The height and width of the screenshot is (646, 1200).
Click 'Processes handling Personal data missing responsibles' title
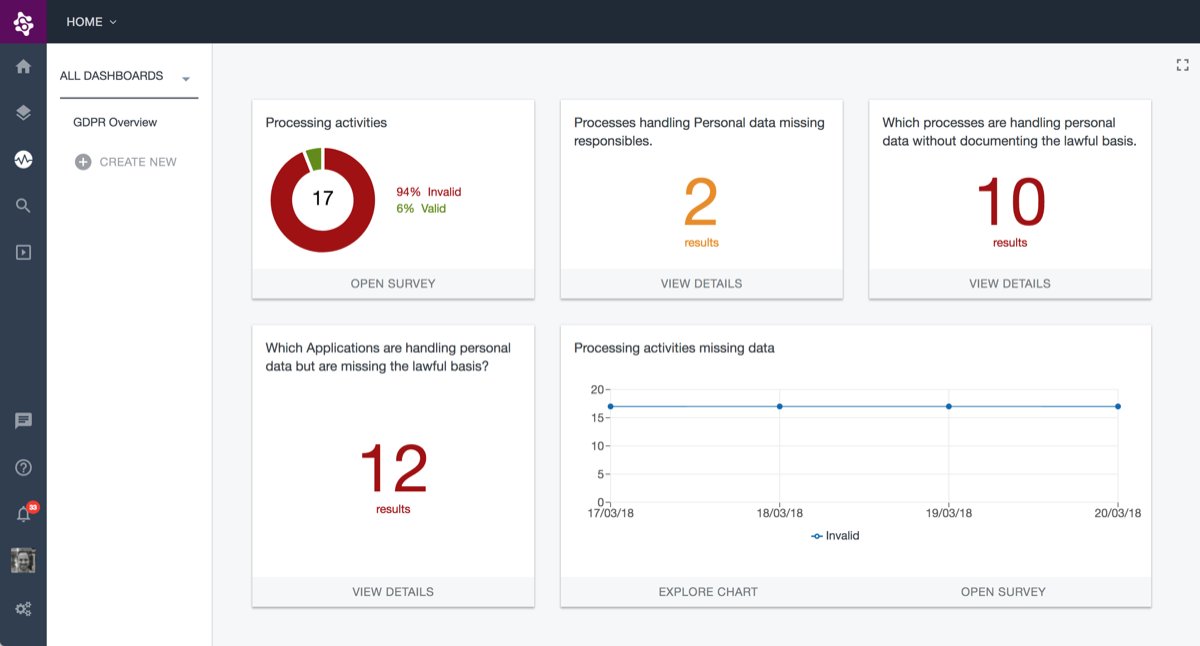699,132
